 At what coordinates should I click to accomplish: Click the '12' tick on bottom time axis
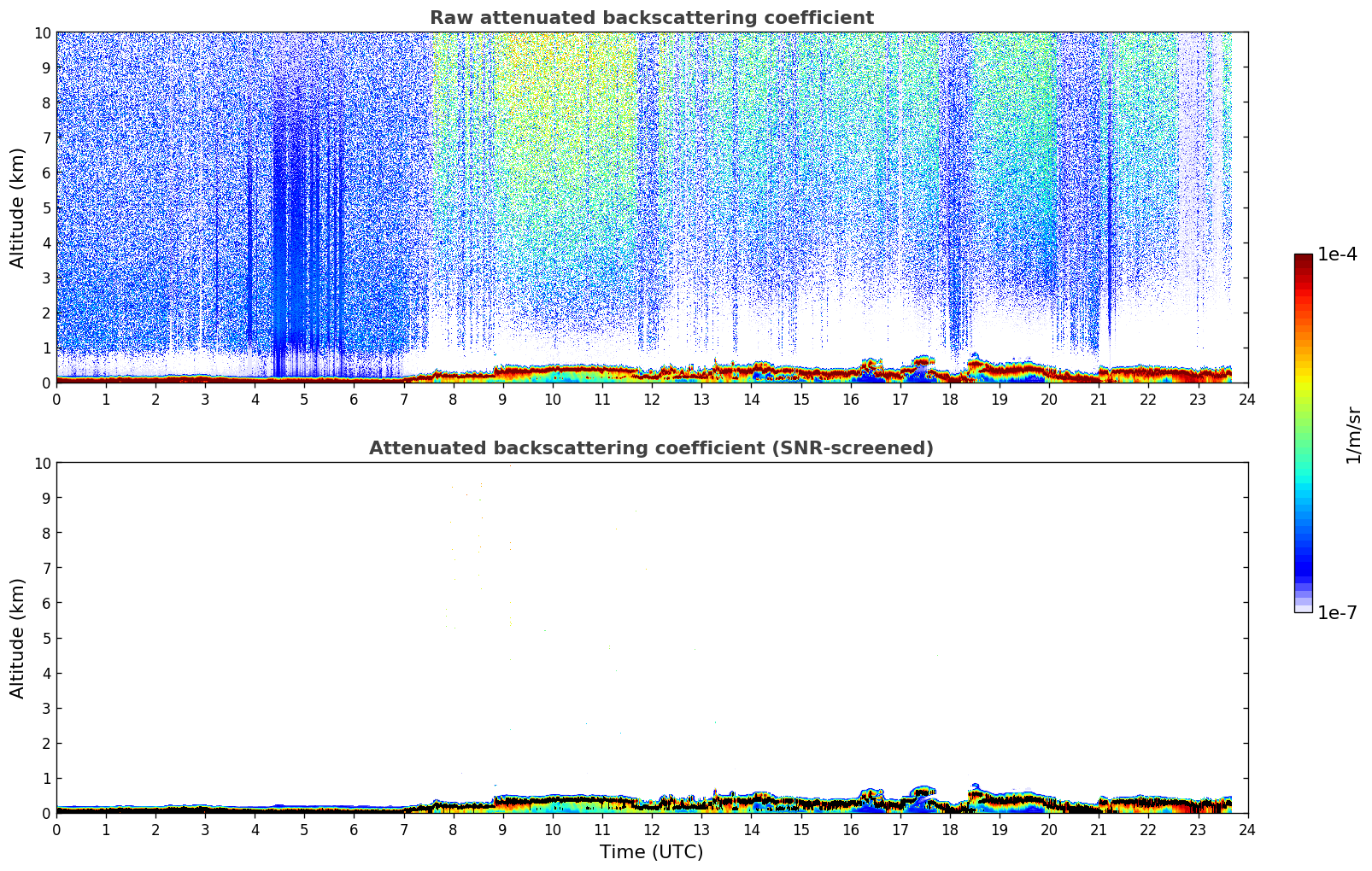652,829
